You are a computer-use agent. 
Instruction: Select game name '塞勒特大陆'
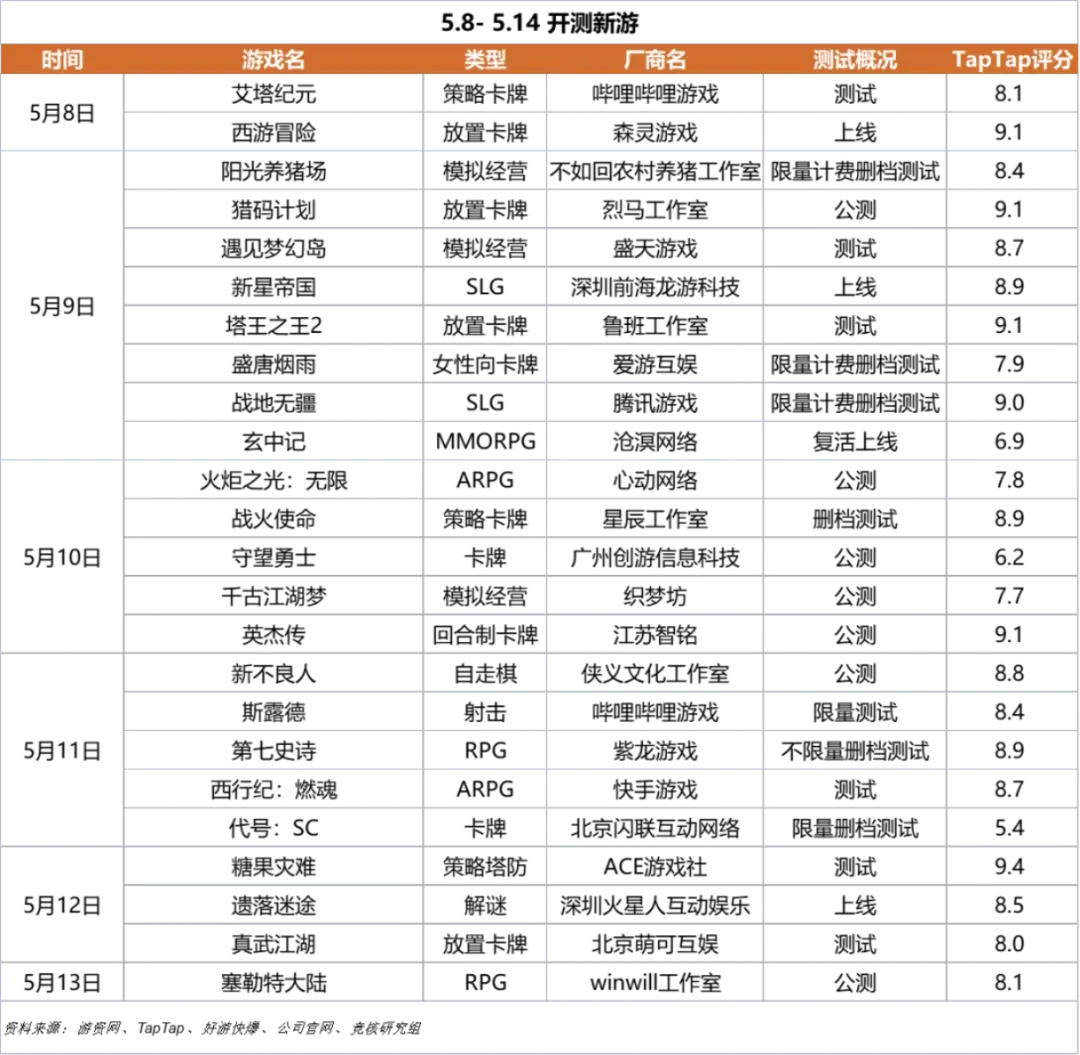[x=273, y=982]
